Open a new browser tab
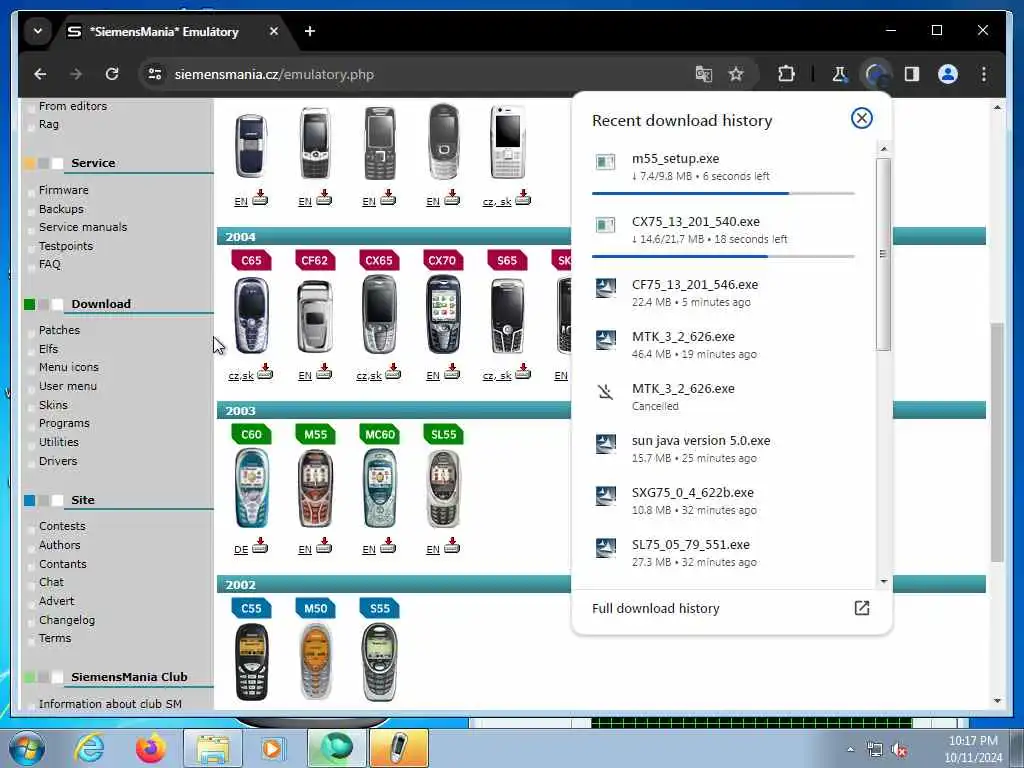The width and height of the screenshot is (1024, 768). [x=310, y=31]
